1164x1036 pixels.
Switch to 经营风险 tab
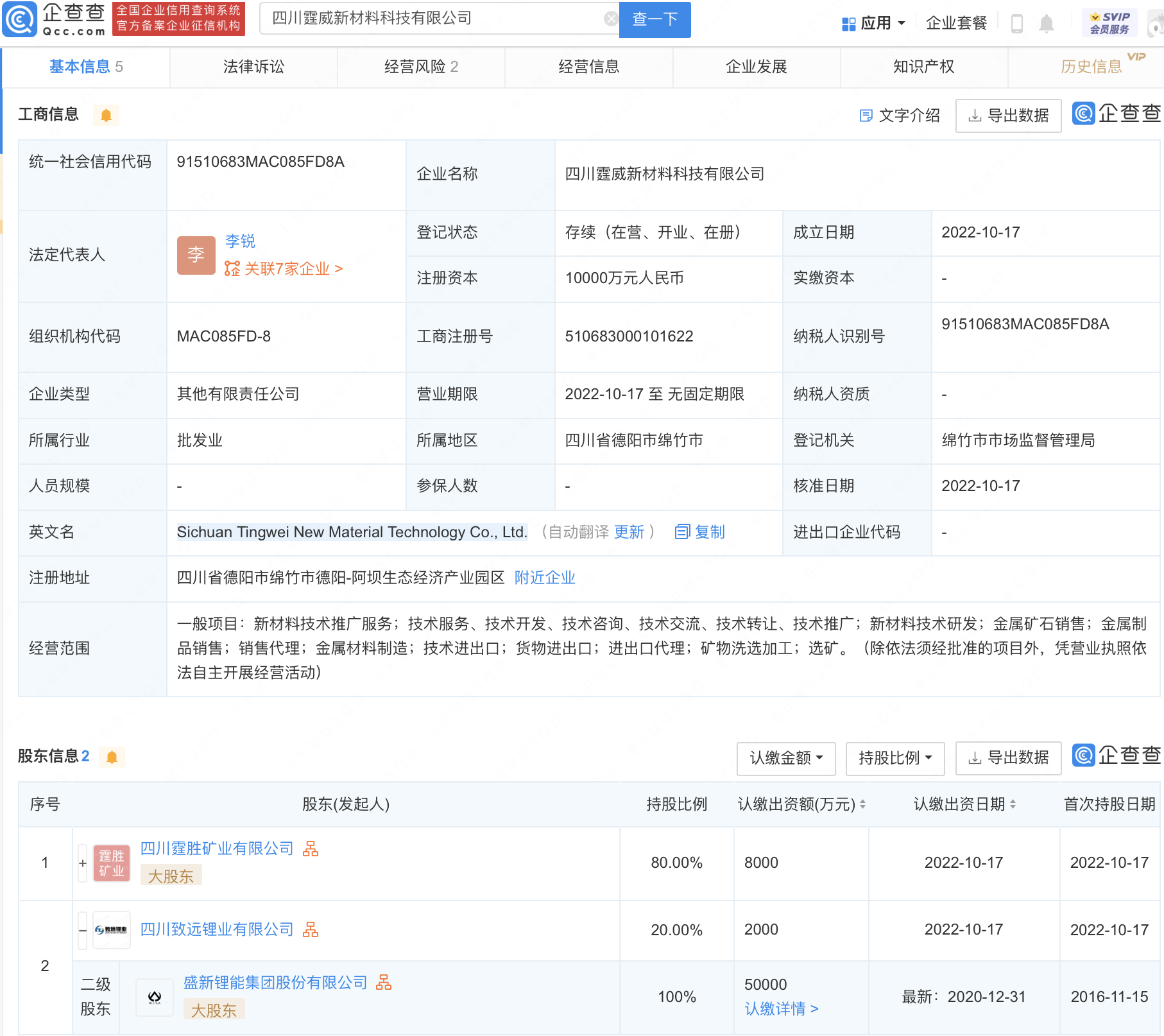(x=421, y=67)
